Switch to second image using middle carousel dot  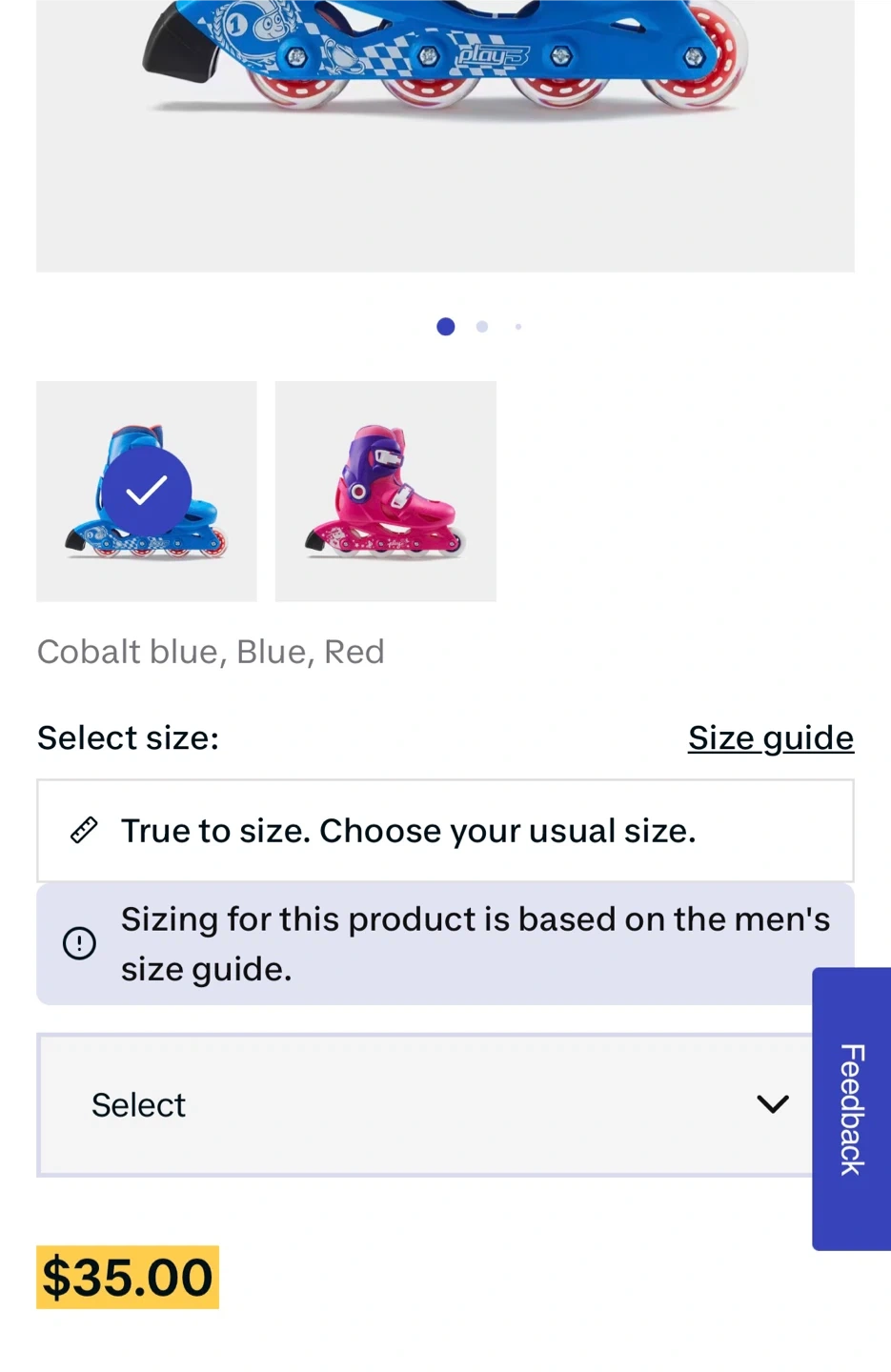pyautogui.click(x=482, y=327)
